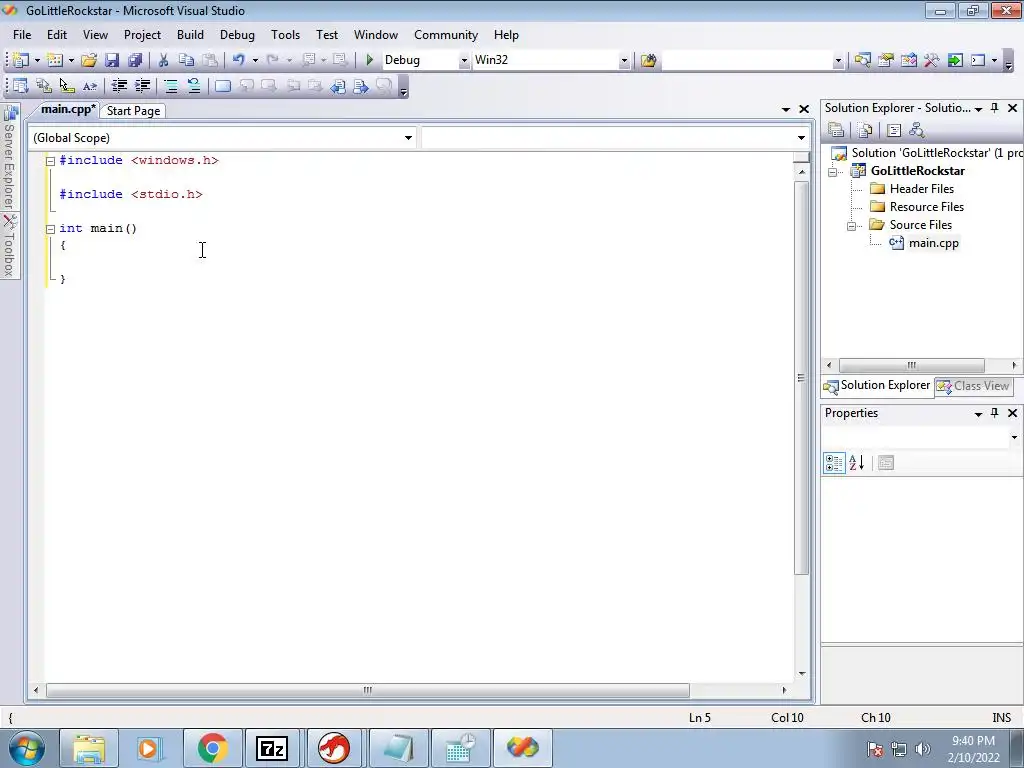The image size is (1024, 768).
Task: Click the Find in Files binoculars icon
Action: (x=648, y=60)
